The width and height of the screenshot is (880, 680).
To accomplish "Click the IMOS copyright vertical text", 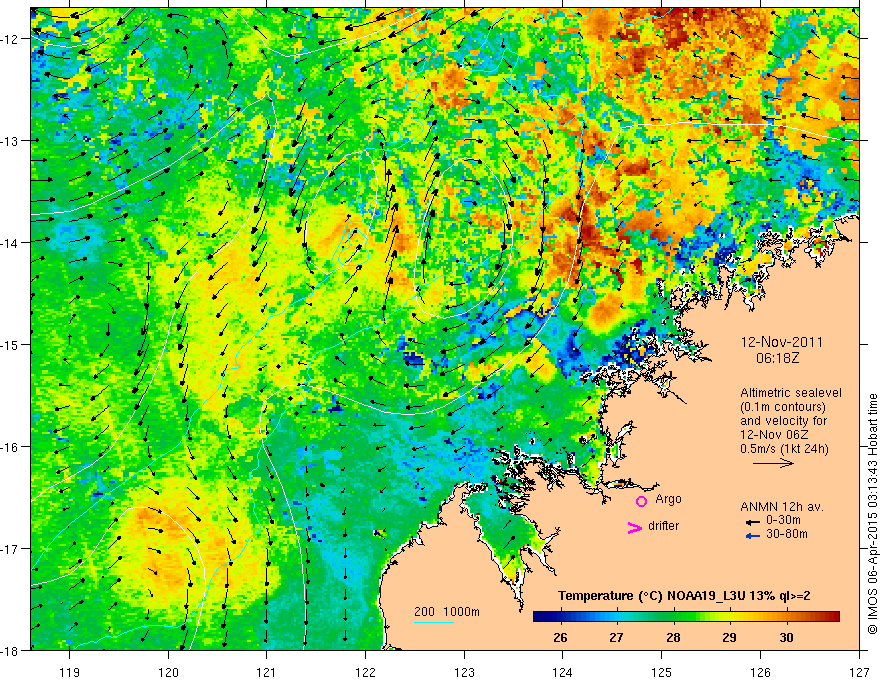I will point(872,515).
